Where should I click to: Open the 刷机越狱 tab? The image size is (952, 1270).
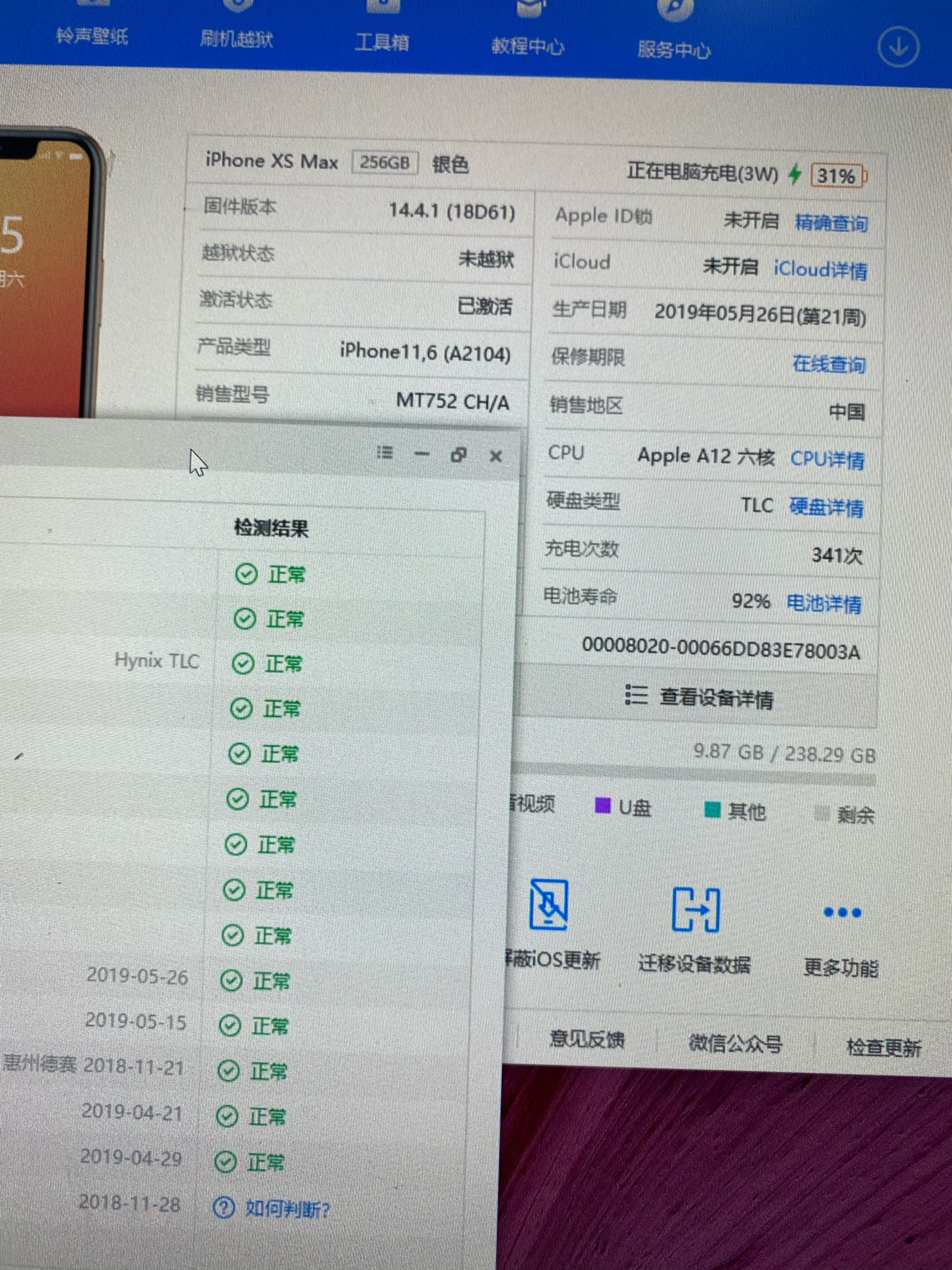[236, 39]
